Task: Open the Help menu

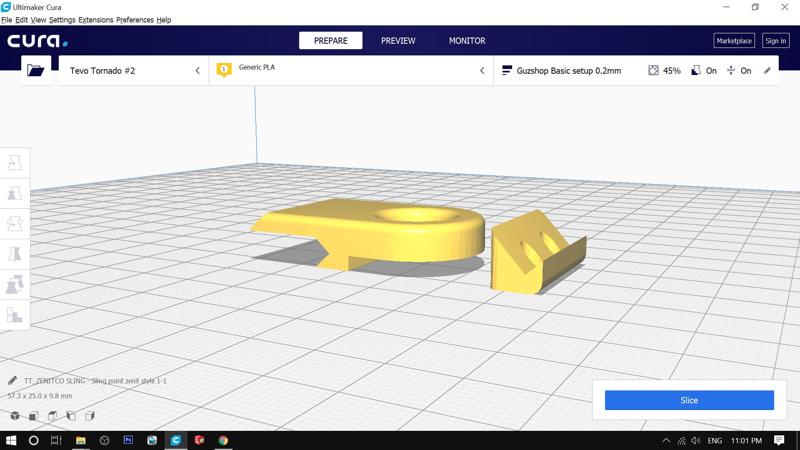Action: (164, 20)
